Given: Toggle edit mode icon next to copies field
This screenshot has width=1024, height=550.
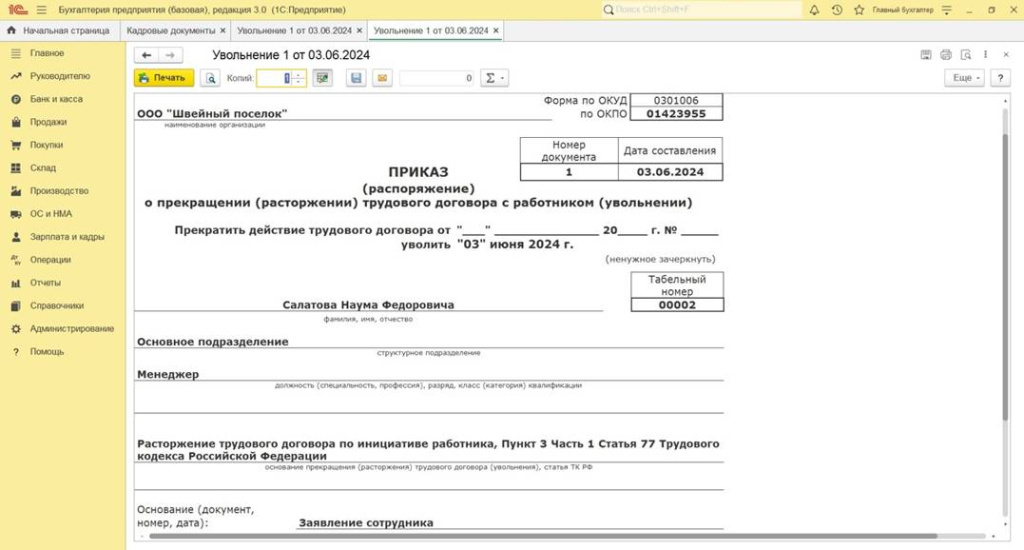Looking at the screenshot, I should [x=322, y=78].
